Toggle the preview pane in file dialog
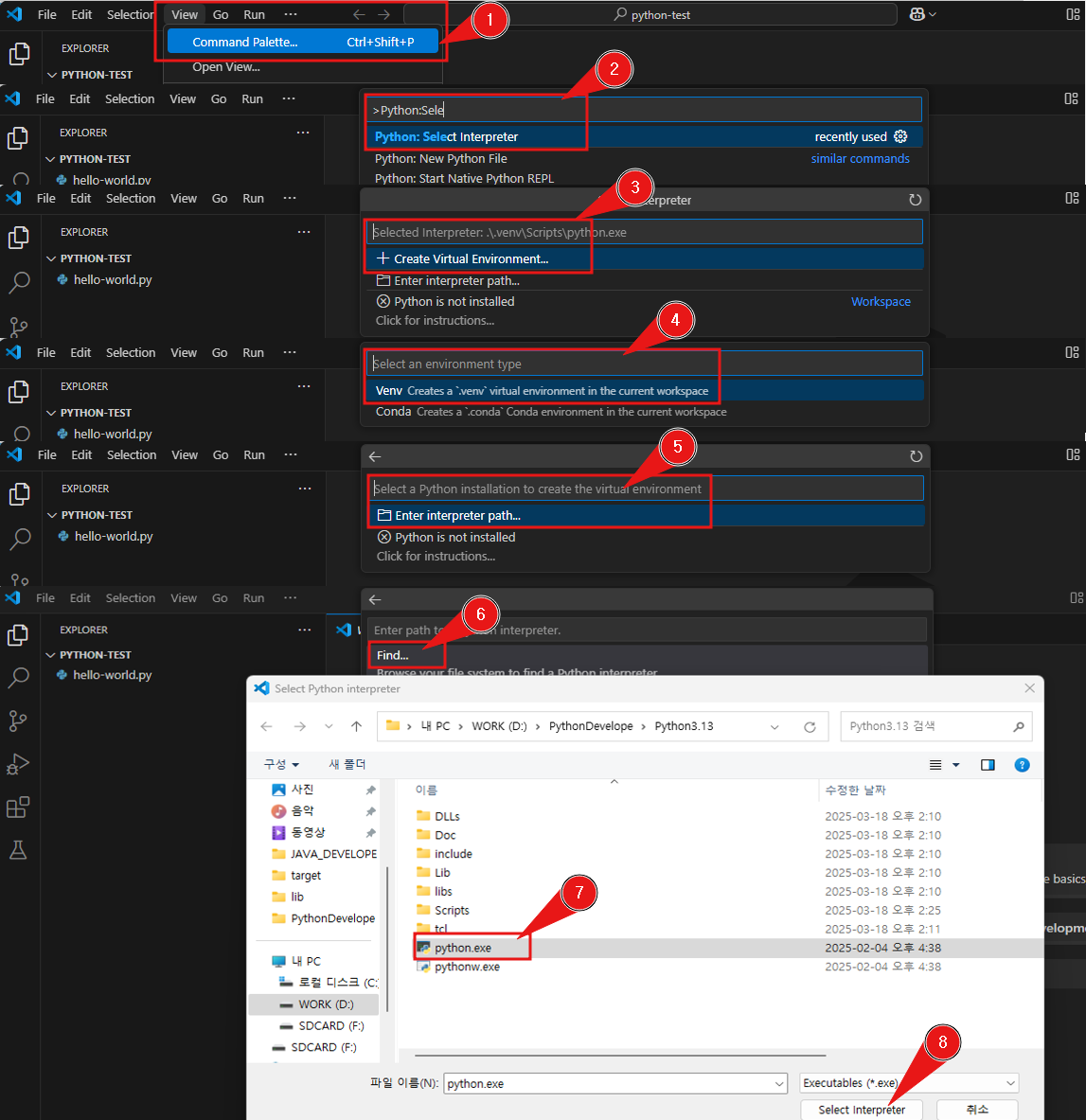Screen dimensions: 1086x1120 988,765
